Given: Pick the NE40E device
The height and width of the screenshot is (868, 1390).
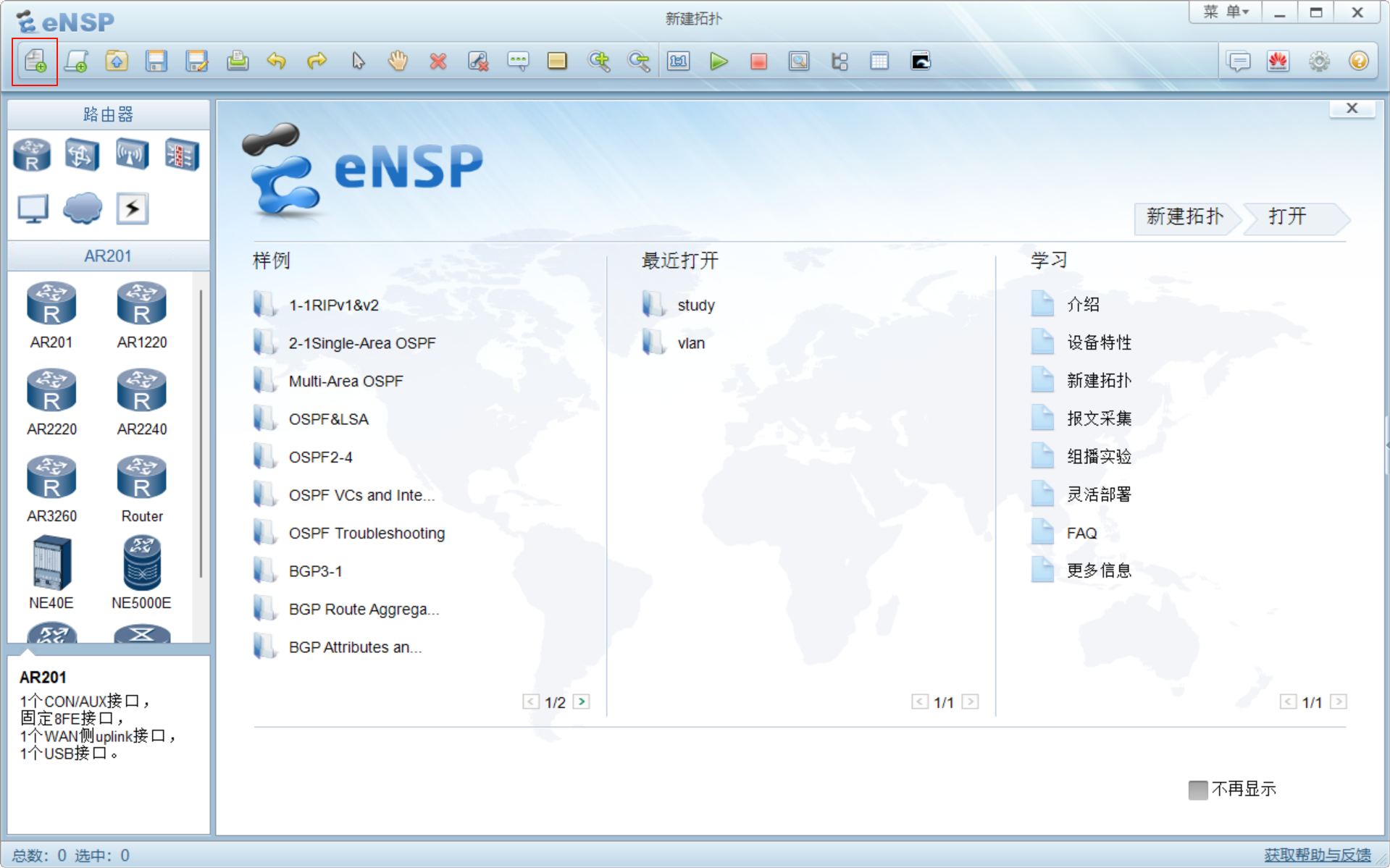Looking at the screenshot, I should (x=51, y=573).
